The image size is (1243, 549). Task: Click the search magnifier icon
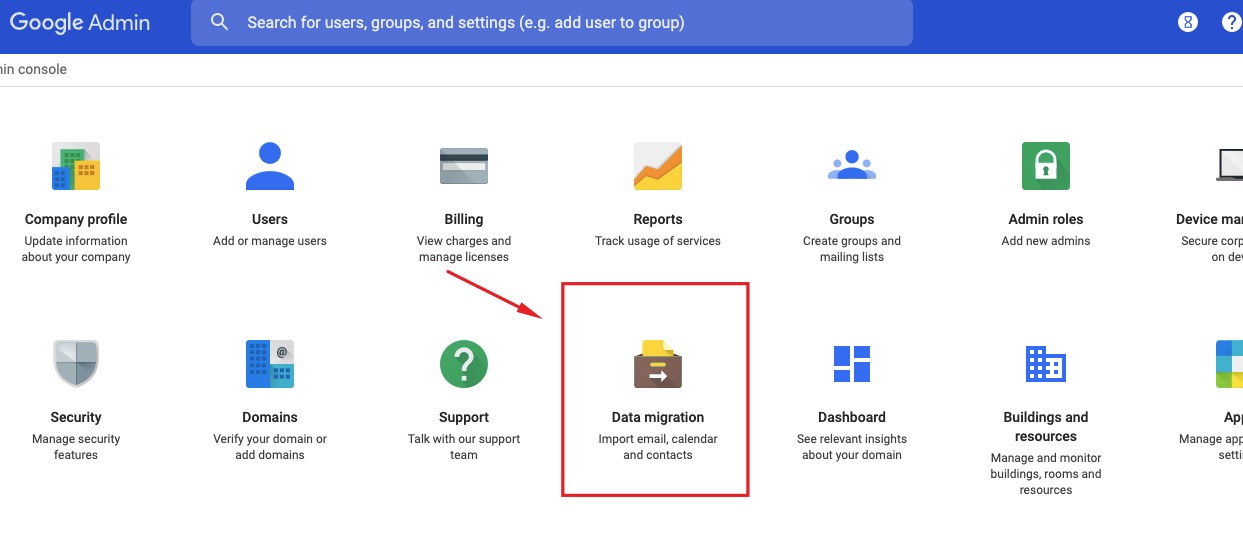pyautogui.click(x=220, y=22)
